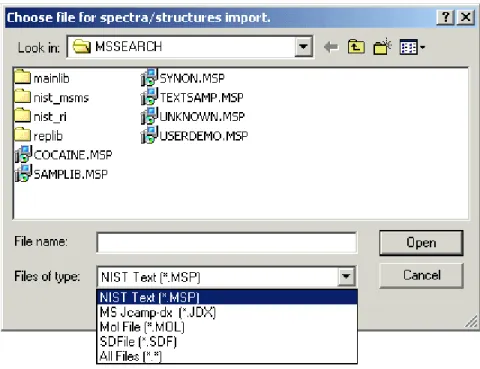Expand the Look in dropdown arrow
This screenshot has height=369, width=480.
303,47
